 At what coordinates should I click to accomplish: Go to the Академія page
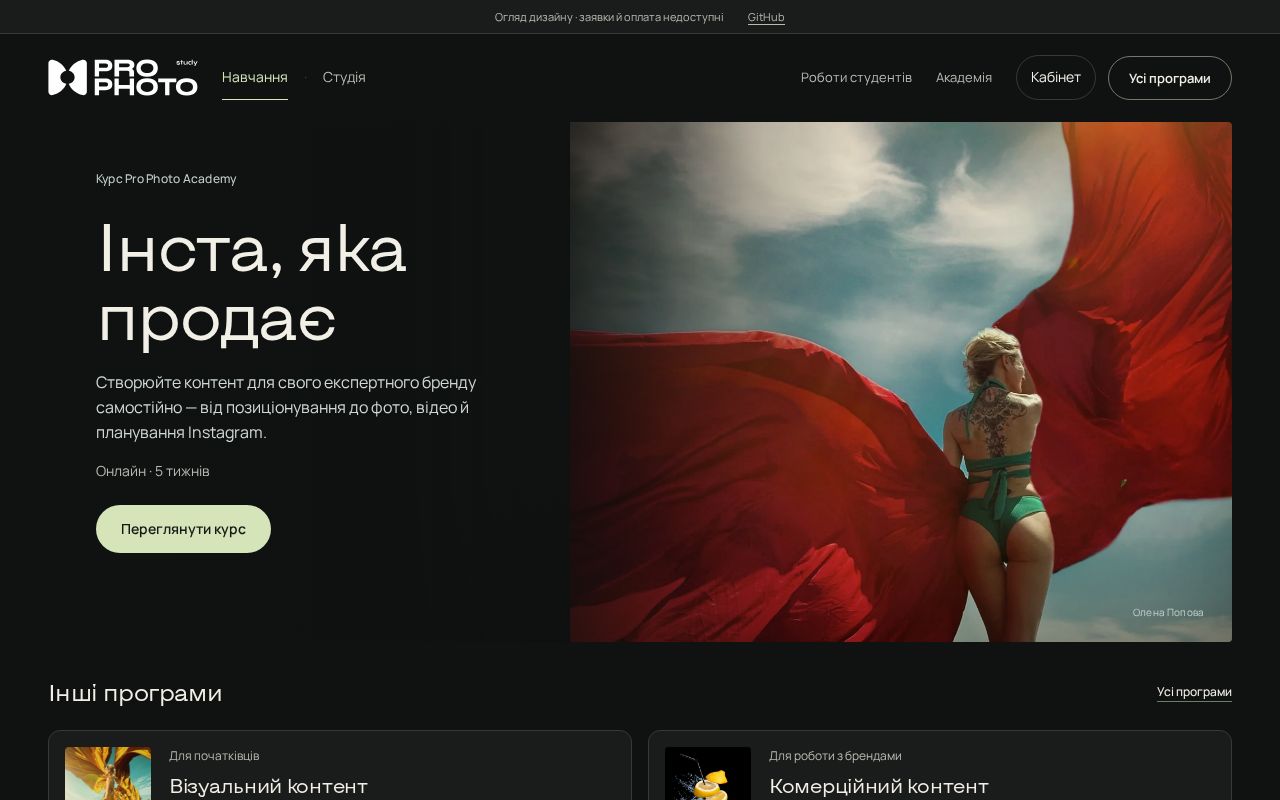964,77
